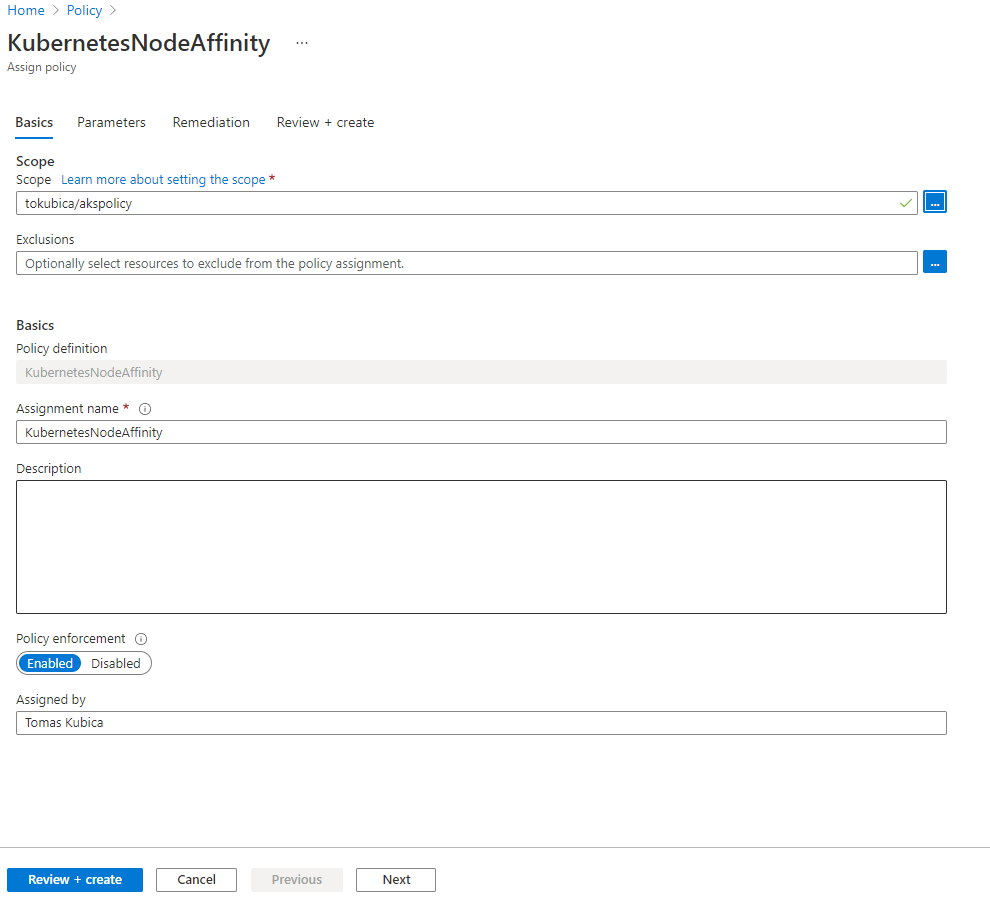990x897 pixels.
Task: Set policy enforcement to Enabled
Action: coord(50,663)
